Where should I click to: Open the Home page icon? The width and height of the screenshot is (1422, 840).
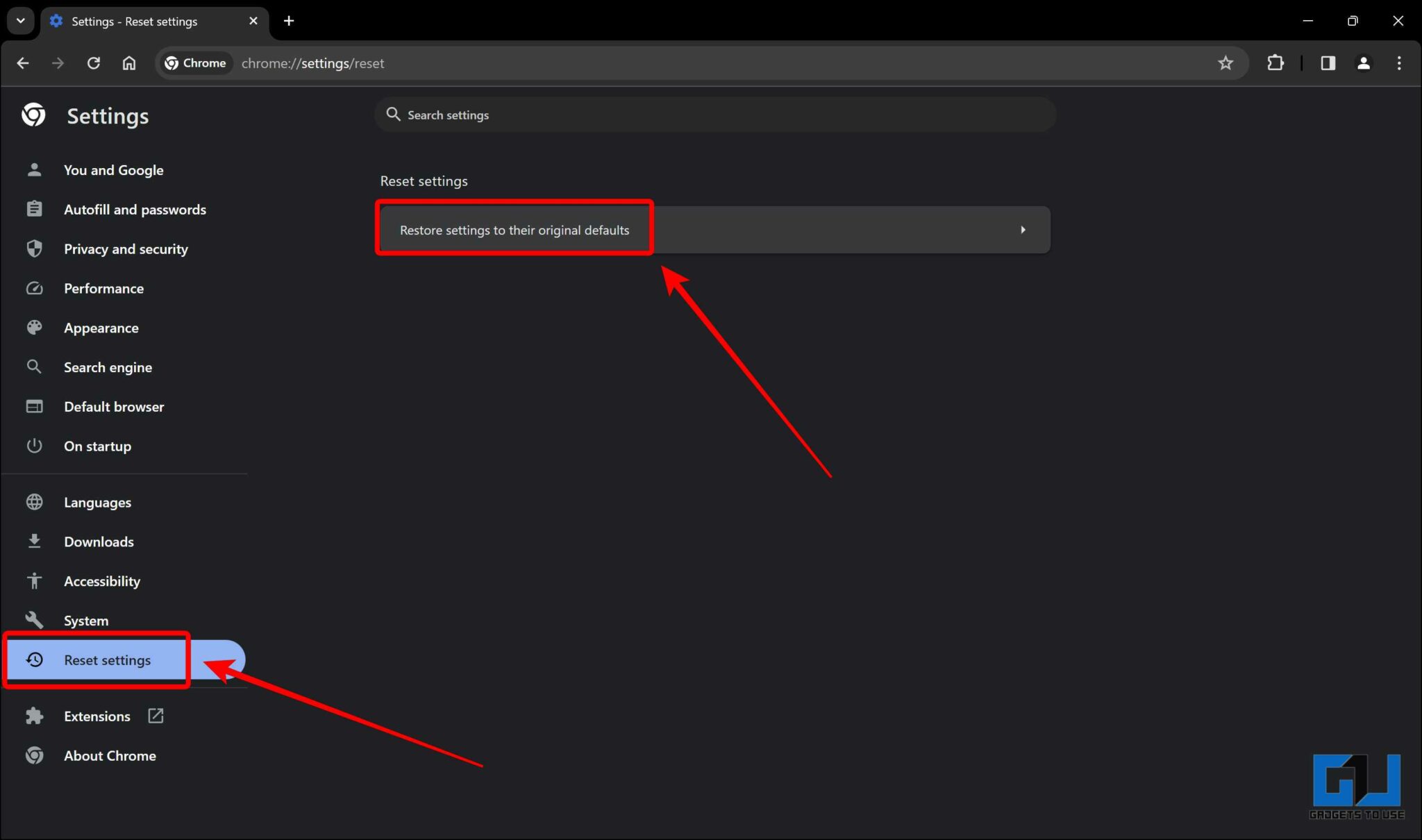(x=129, y=62)
